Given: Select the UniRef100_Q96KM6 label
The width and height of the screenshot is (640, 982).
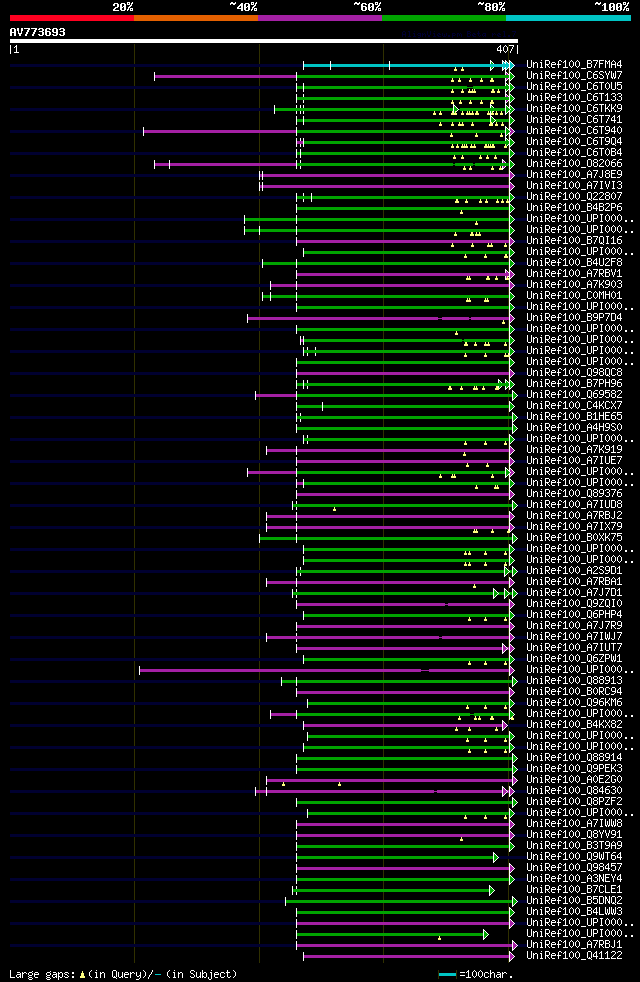Looking at the screenshot, I should (574, 703).
